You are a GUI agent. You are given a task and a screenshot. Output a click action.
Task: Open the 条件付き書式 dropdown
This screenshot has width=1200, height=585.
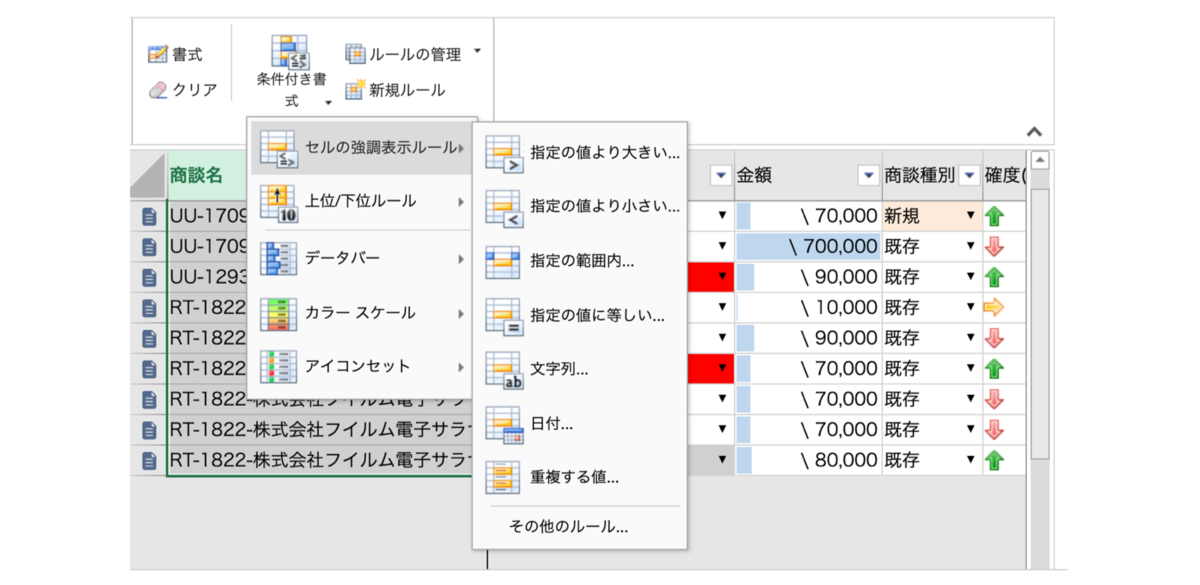pos(291,72)
